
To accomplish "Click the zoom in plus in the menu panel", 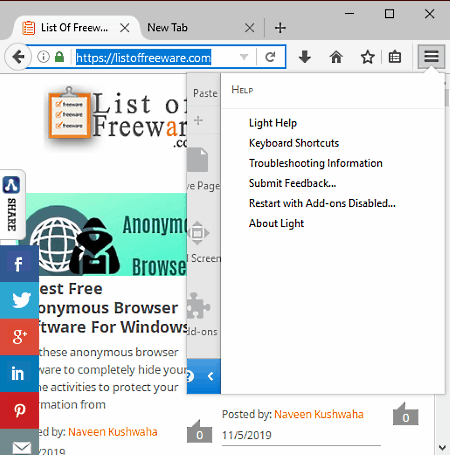I will pyautogui.click(x=198, y=120).
